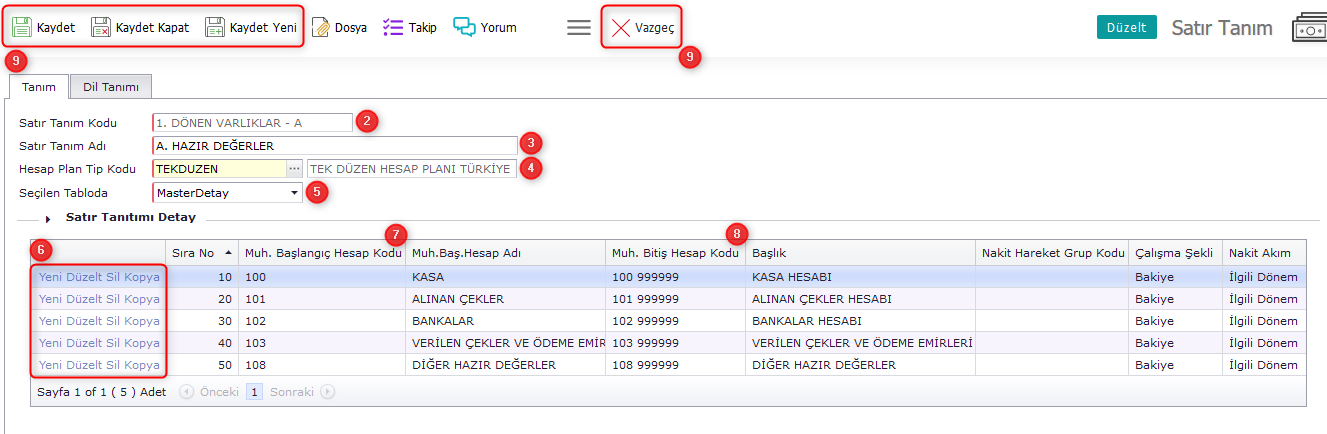Click the Kaydet Kapat toolbar icon
This screenshot has height=434, width=1327.
tap(101, 27)
